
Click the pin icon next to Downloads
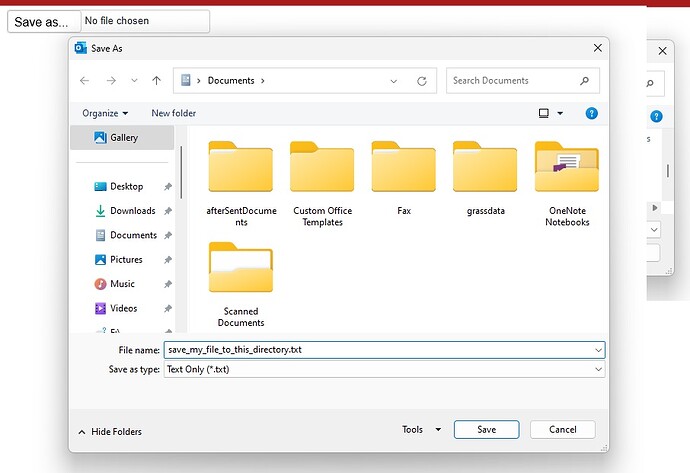click(x=168, y=211)
